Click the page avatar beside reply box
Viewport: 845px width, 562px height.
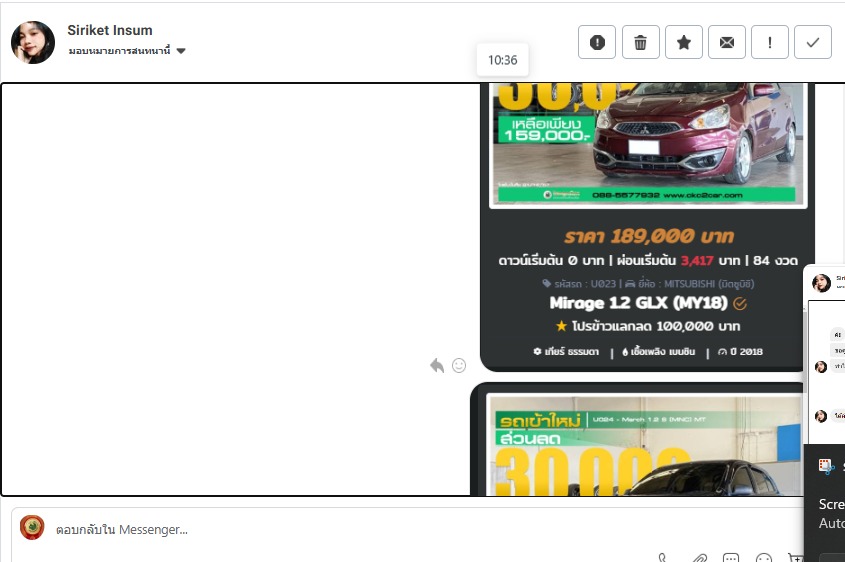[x=32, y=528]
